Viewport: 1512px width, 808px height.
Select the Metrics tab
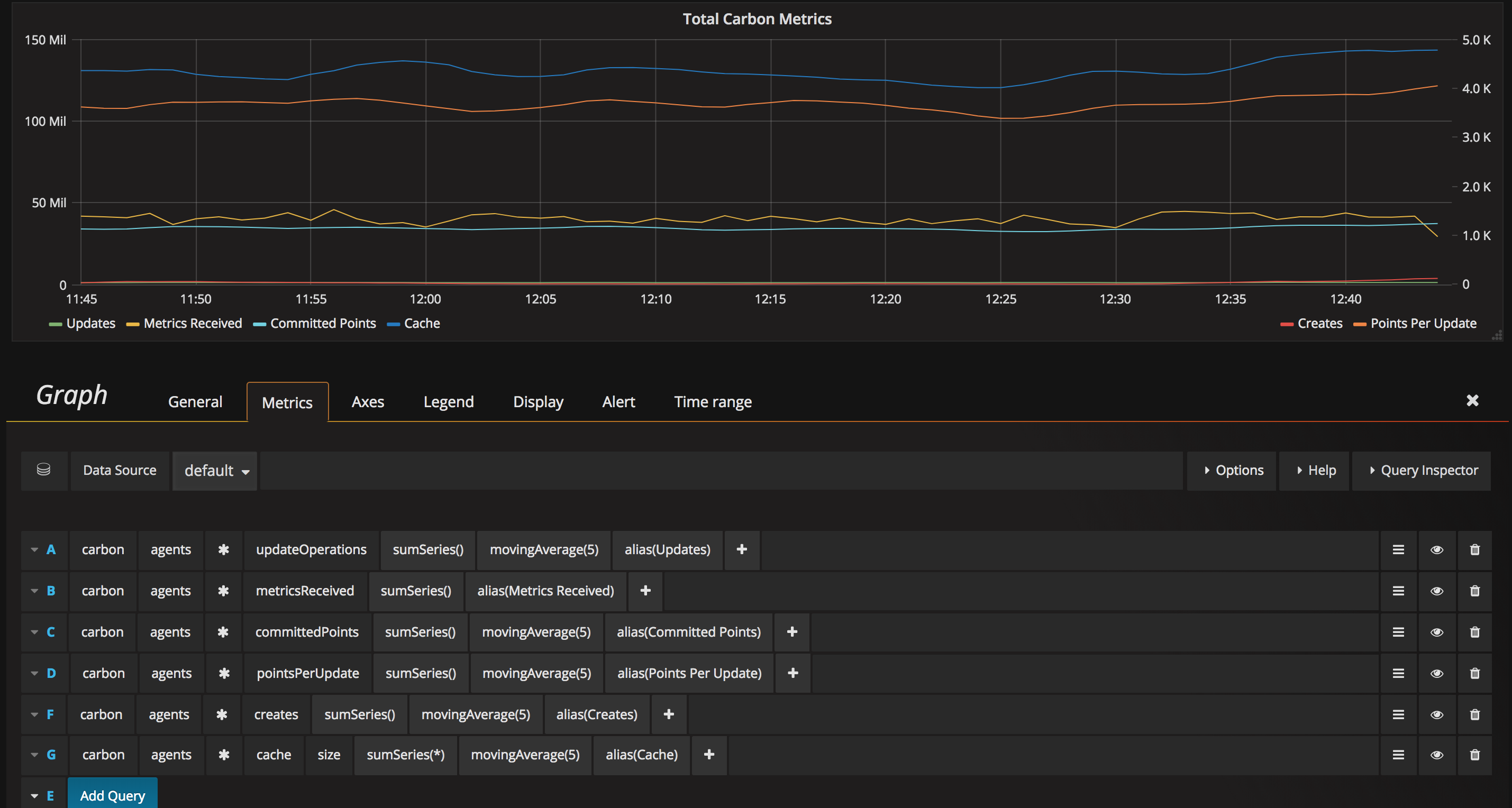(288, 402)
